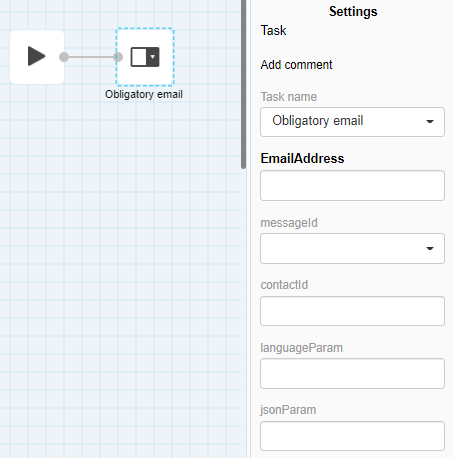Select the start trigger play node
This screenshot has height=458, width=453.
tap(37, 57)
